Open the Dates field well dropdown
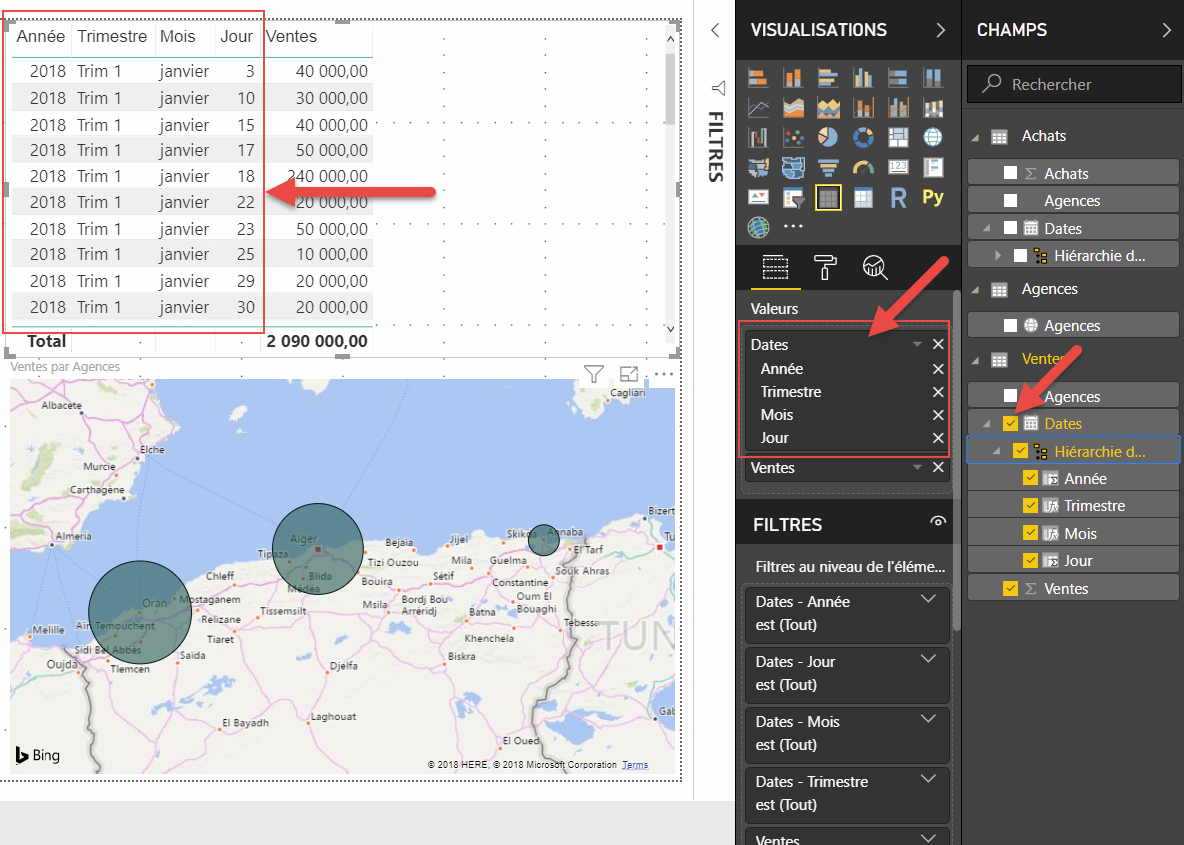The height and width of the screenshot is (845, 1184). pos(917,344)
